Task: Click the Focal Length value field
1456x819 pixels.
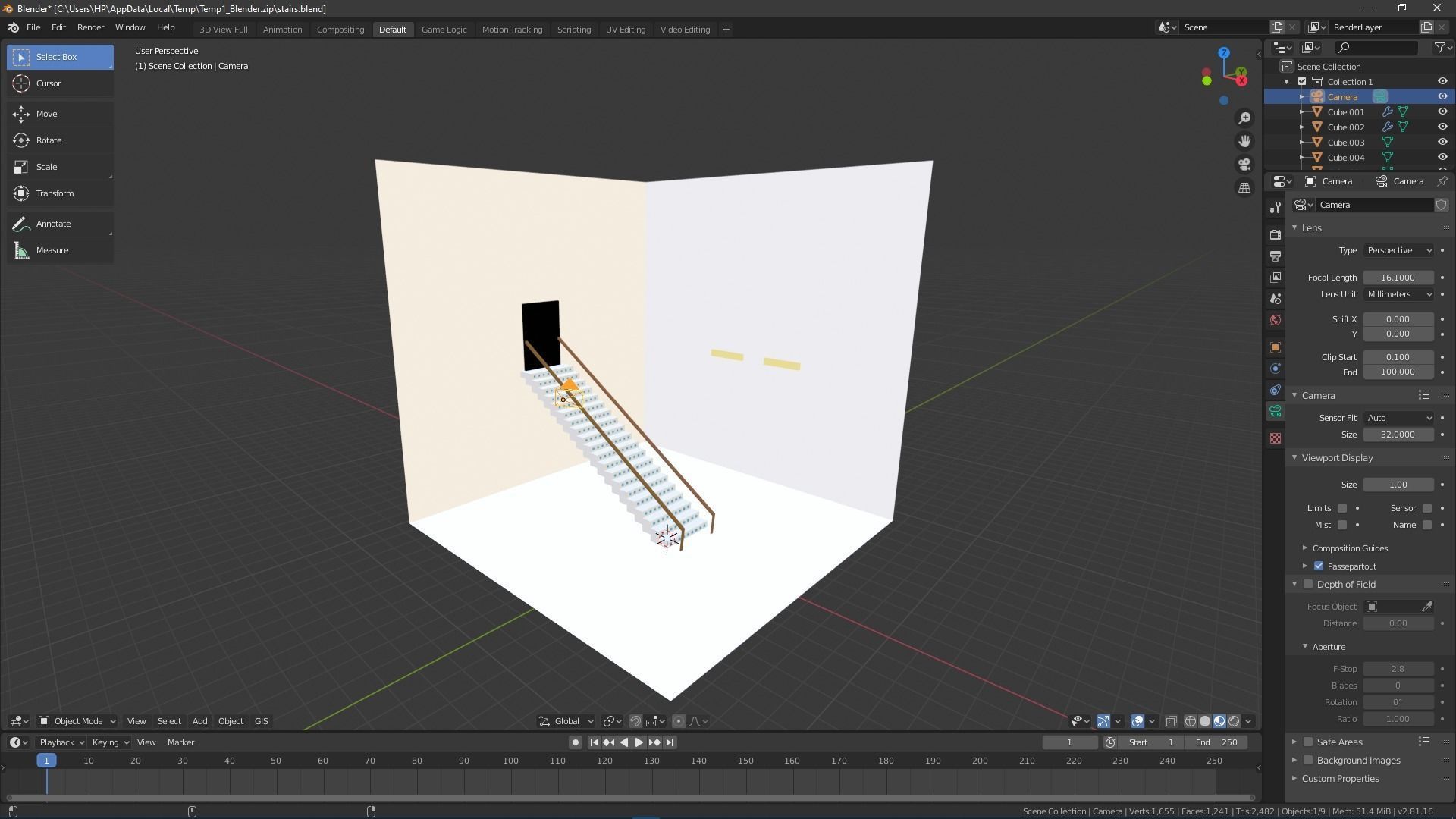Action: click(x=1398, y=278)
